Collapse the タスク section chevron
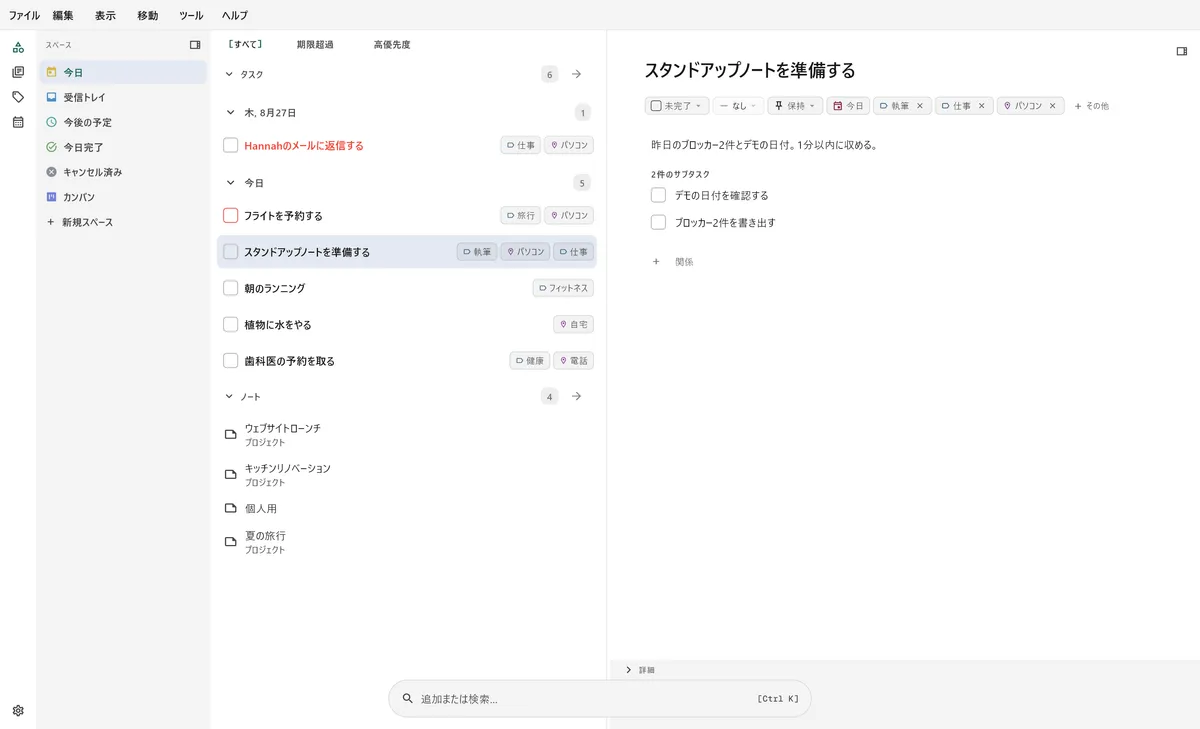The height and width of the screenshot is (729, 1200). 229,74
